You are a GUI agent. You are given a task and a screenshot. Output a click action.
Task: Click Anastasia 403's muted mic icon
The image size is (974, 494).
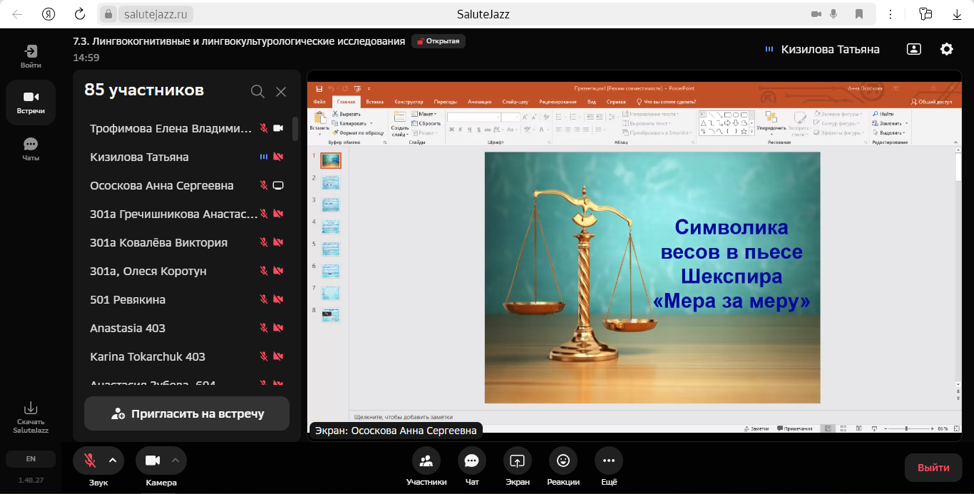[x=263, y=328]
